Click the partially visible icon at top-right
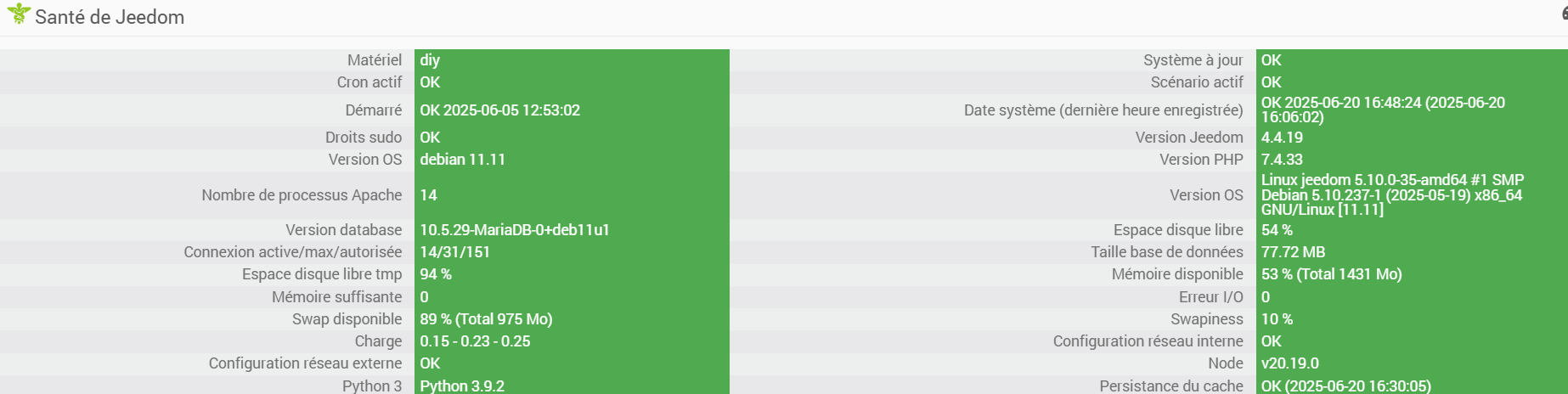Screen dimensions: 1568x394 [1563, 14]
